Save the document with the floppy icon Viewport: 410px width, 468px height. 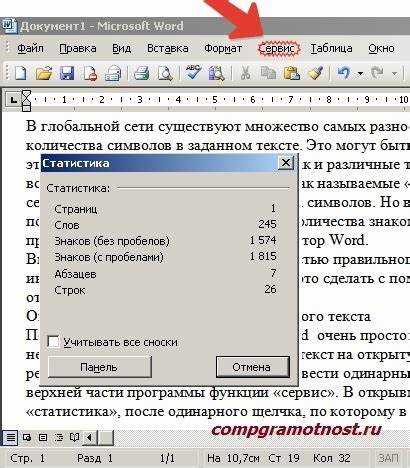coord(67,73)
